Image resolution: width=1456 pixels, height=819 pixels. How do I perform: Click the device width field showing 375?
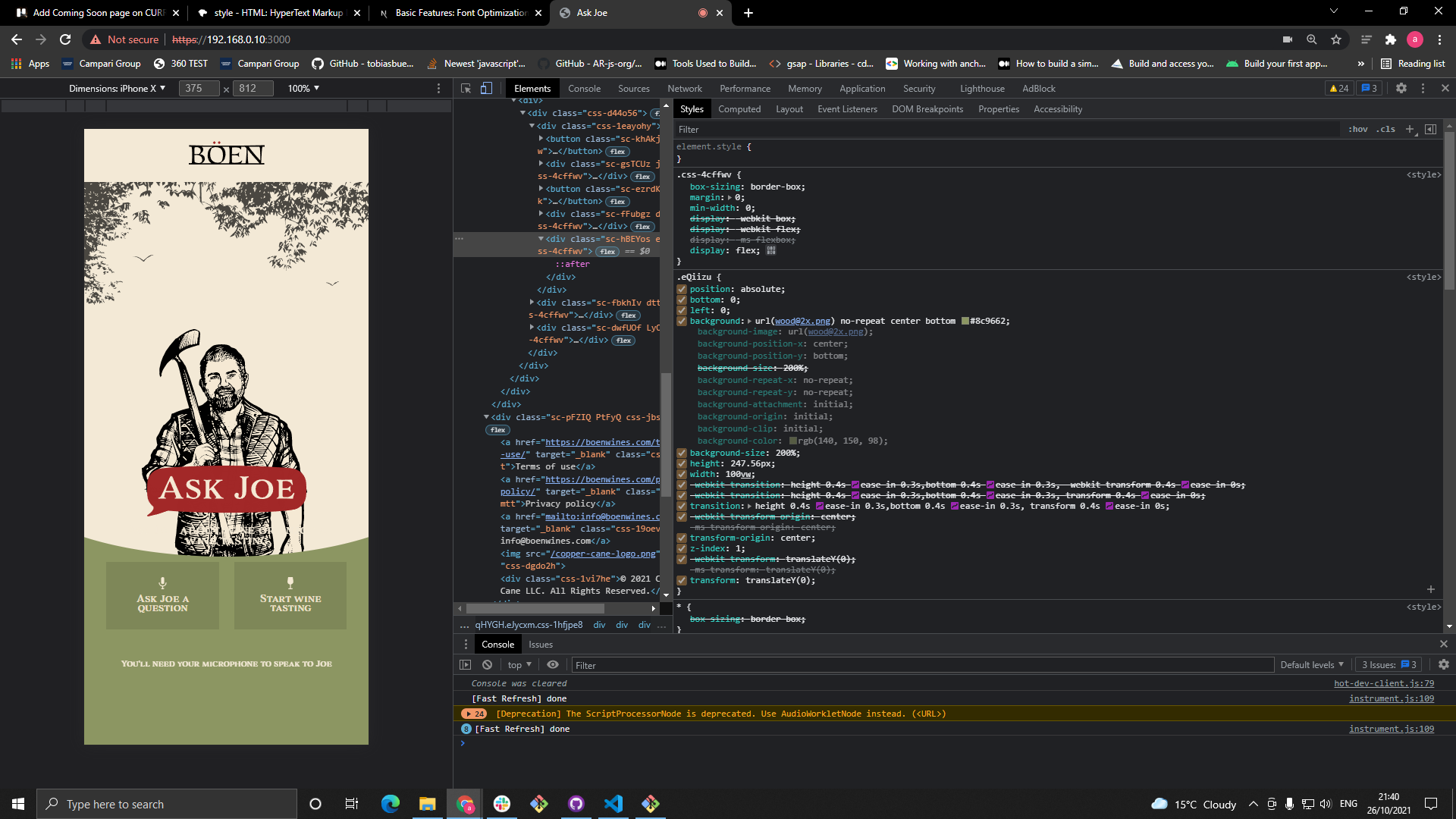pyautogui.click(x=199, y=89)
